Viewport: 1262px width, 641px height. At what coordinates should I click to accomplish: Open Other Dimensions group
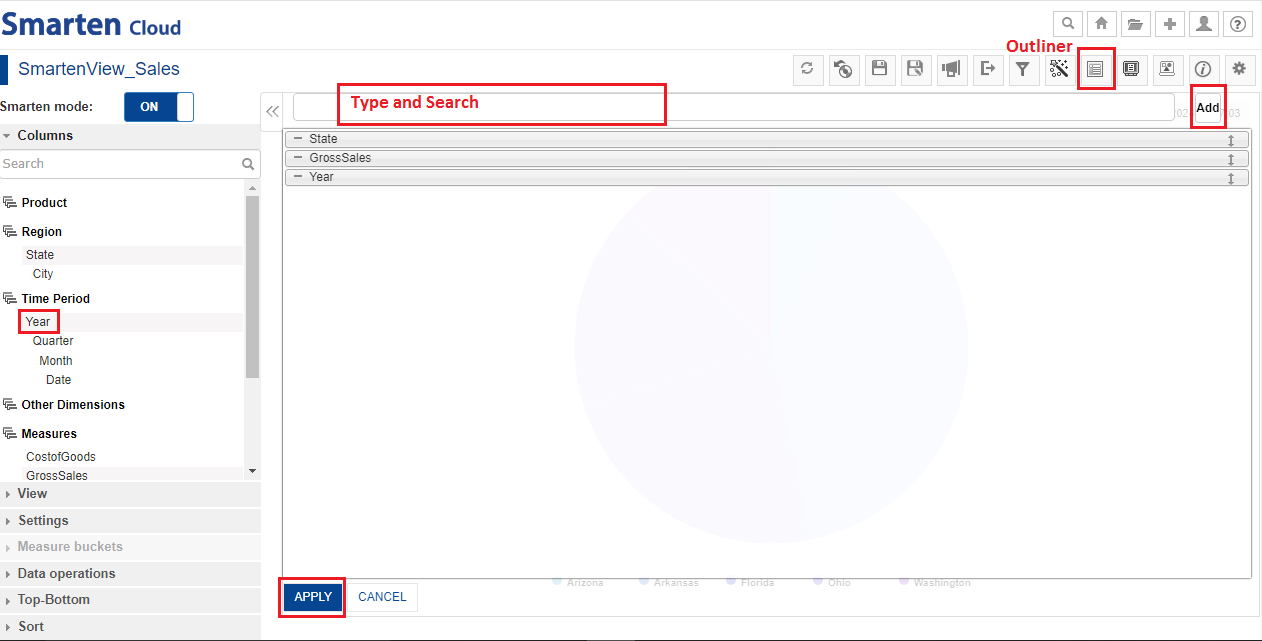(x=10, y=405)
